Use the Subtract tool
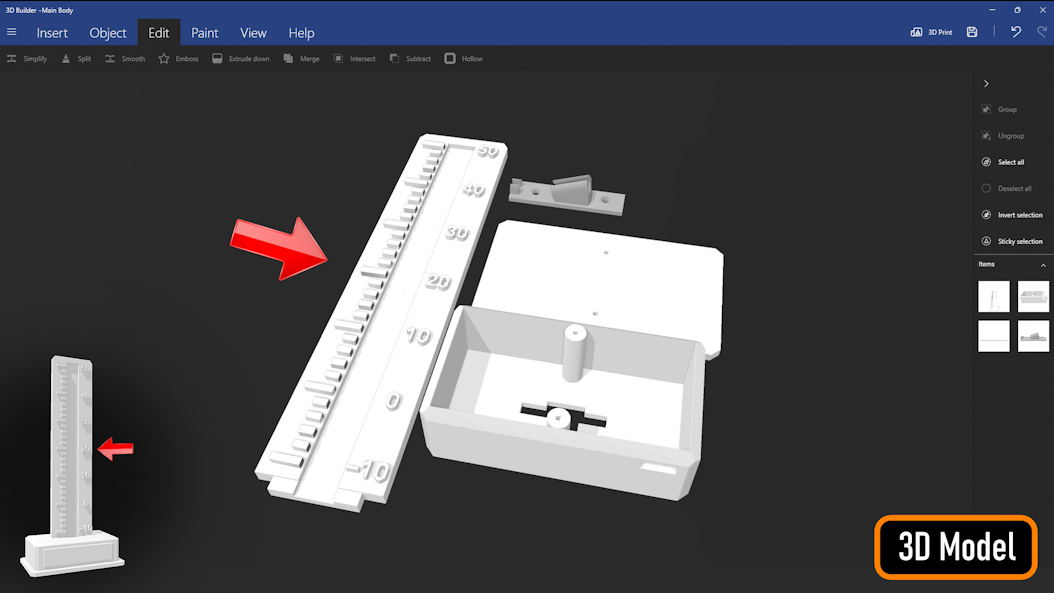Screen dimensions: 1054x593 point(394,59)
